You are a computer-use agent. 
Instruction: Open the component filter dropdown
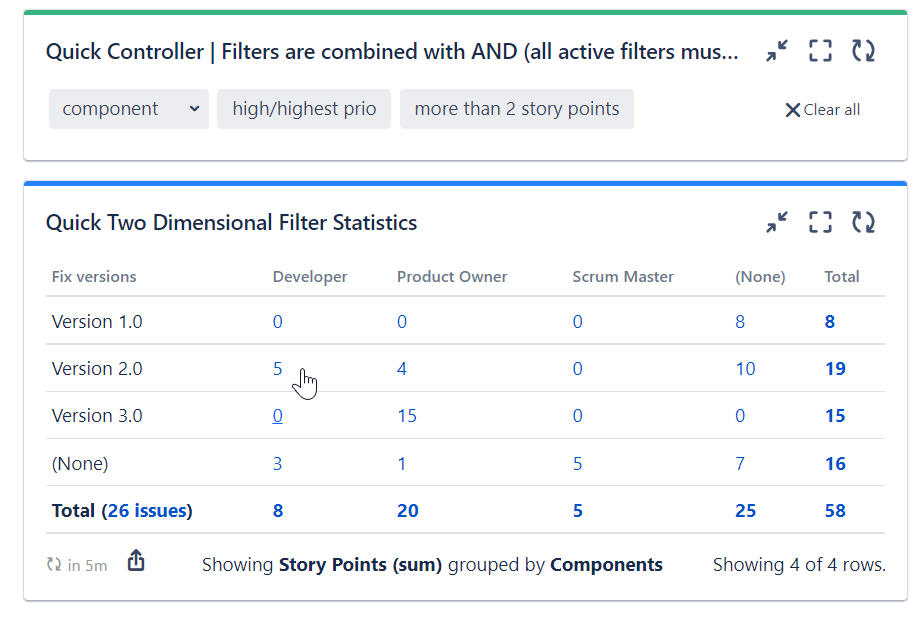128,109
